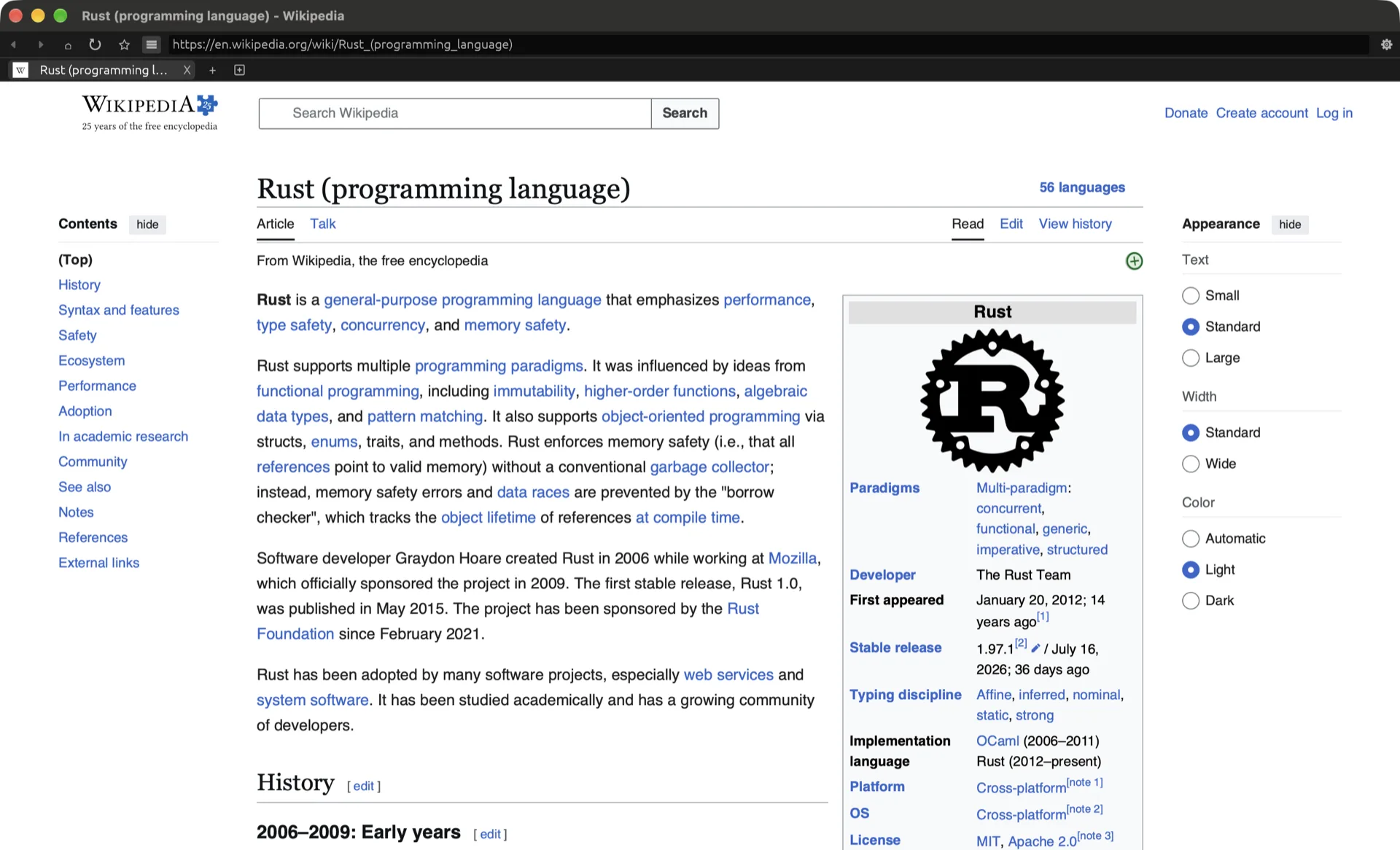Click Create account link
Screen dimensions: 1400x850
point(1261,113)
